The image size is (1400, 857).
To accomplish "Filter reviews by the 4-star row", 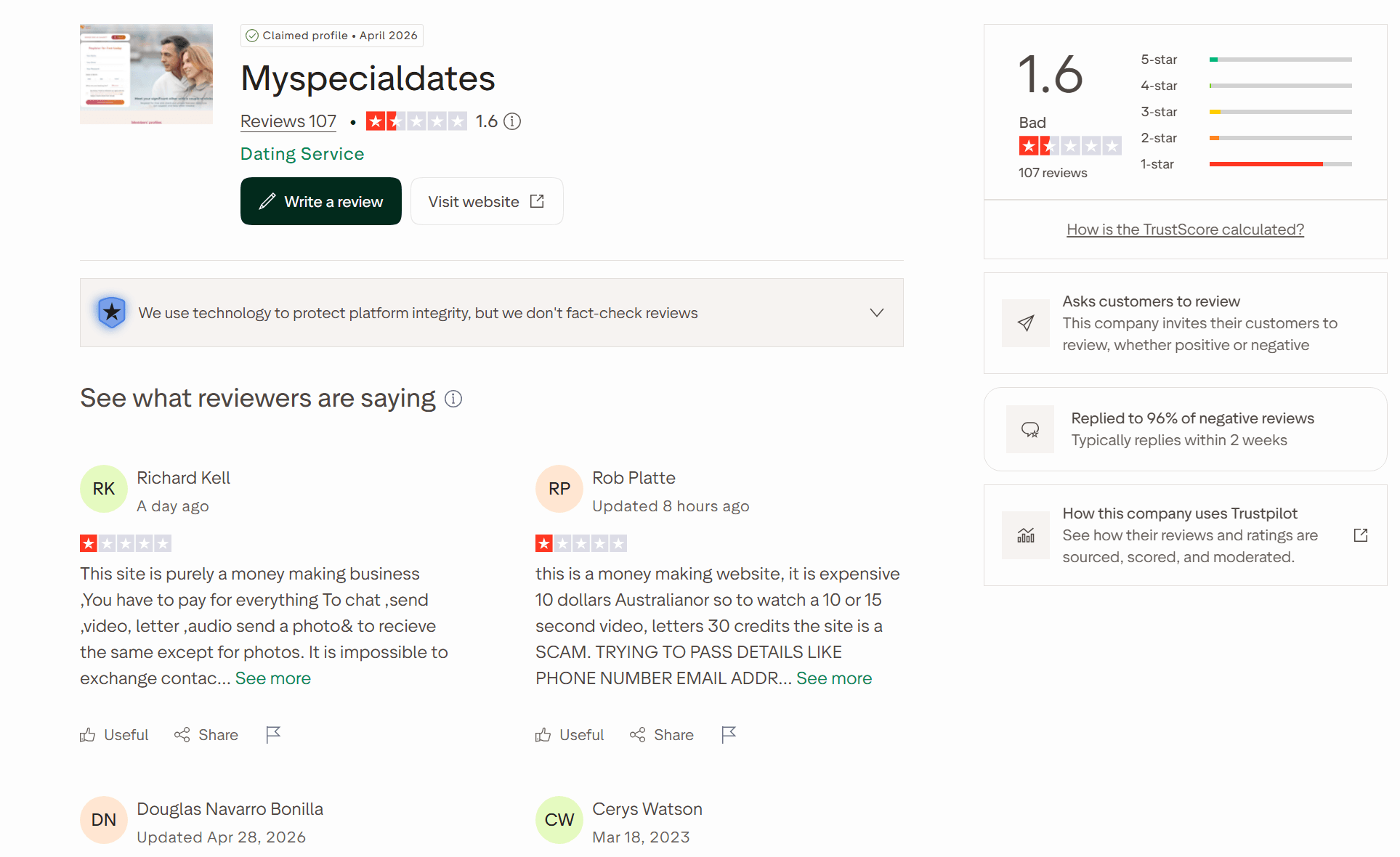I will pyautogui.click(x=1246, y=86).
